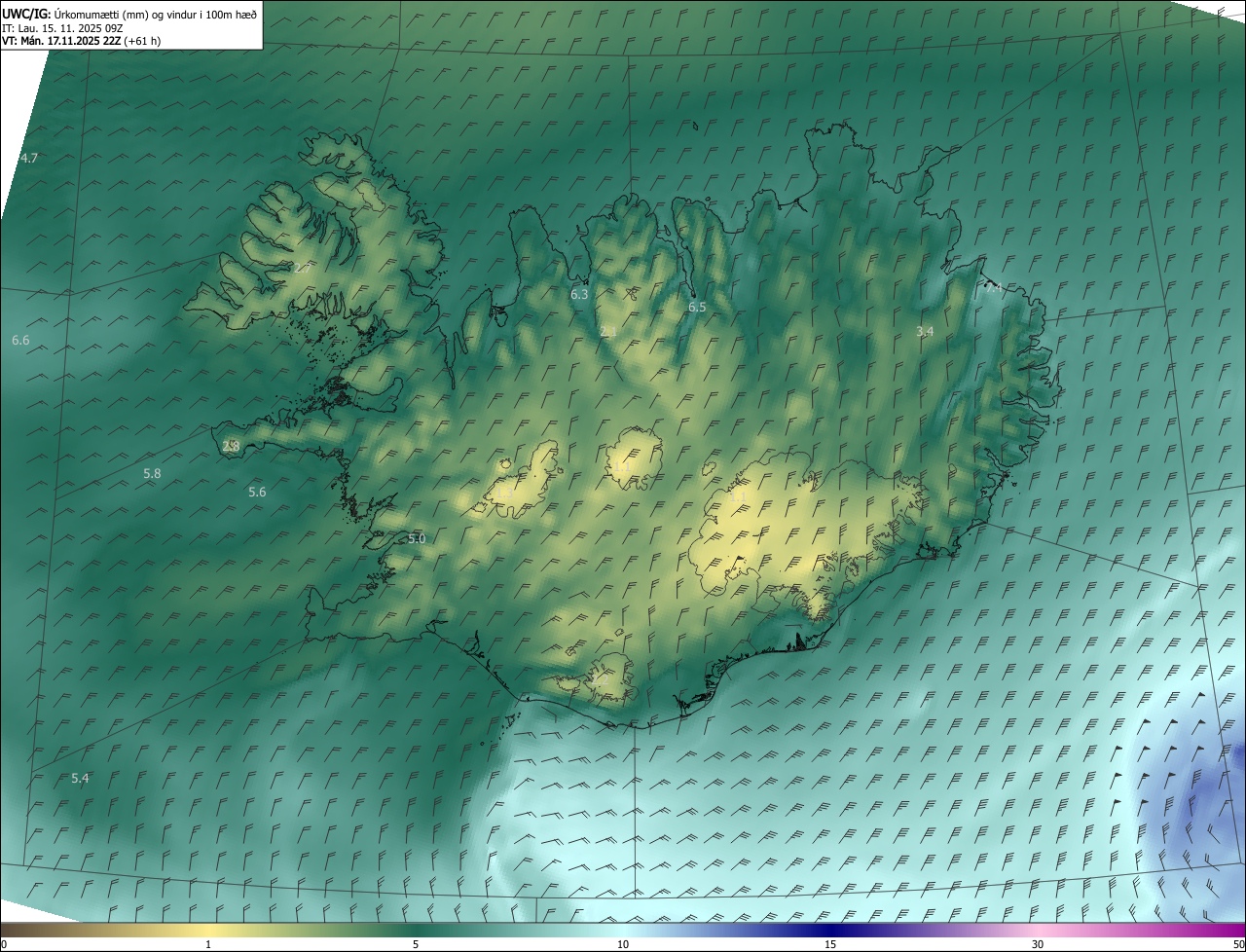Click the 5.0 value label on the map
Screen dimensions: 1246x952
[417, 538]
